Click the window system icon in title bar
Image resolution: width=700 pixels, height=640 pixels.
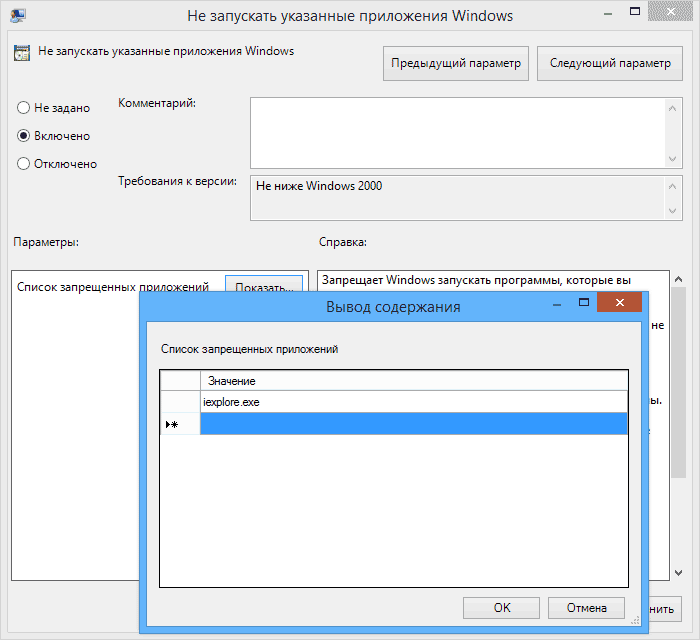click(x=18, y=16)
